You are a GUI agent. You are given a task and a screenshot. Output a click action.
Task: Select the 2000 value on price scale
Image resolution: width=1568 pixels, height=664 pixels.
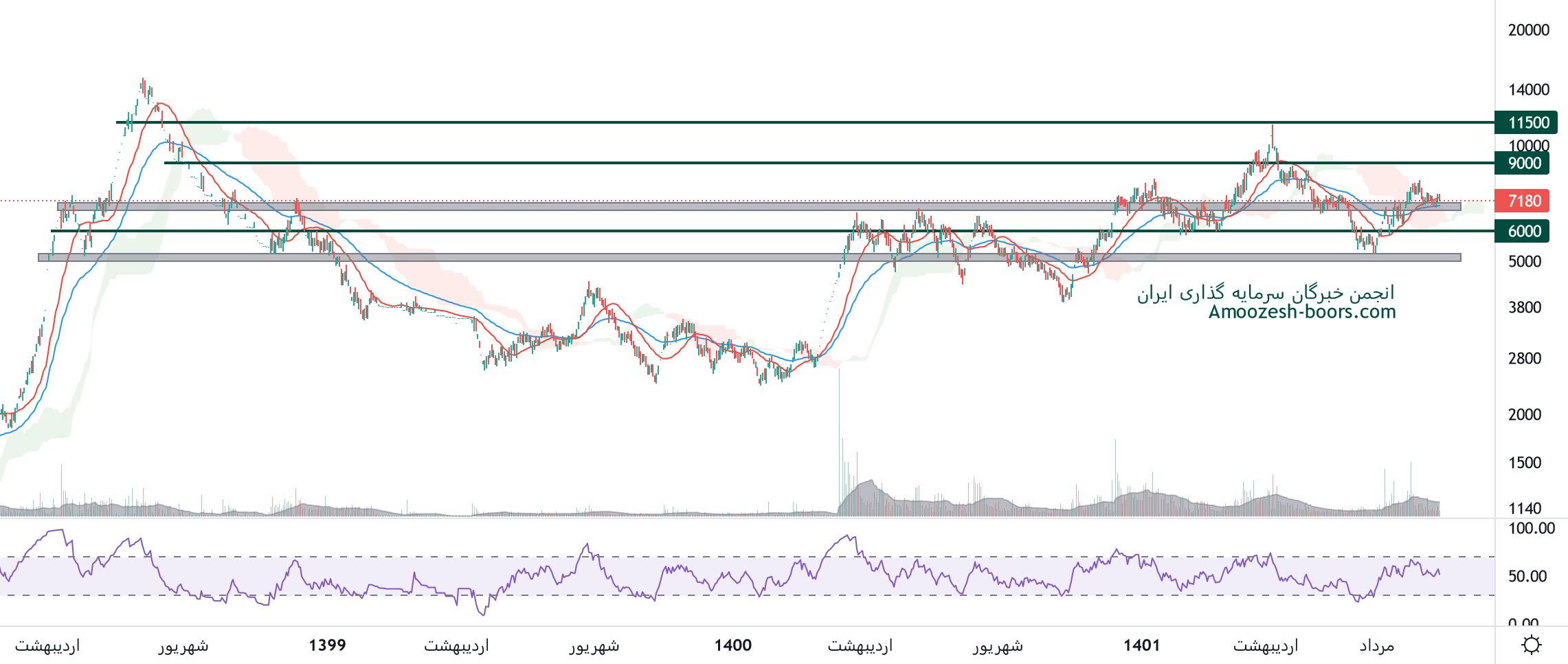point(1524,414)
